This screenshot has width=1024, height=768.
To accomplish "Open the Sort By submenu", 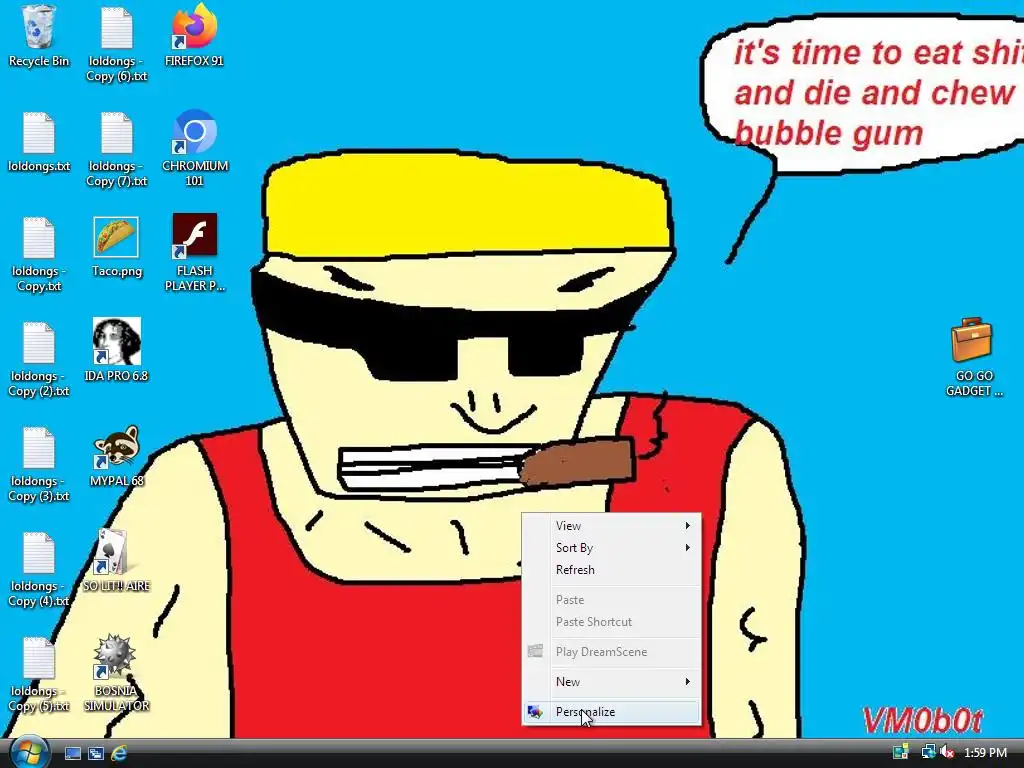I will coord(611,548).
